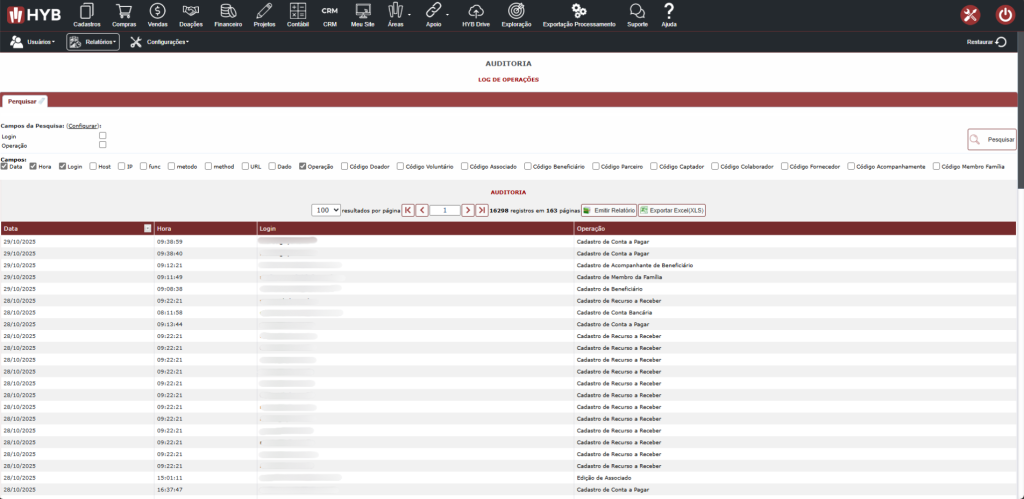
Task: Click the red power logout icon
Action: (1005, 15)
